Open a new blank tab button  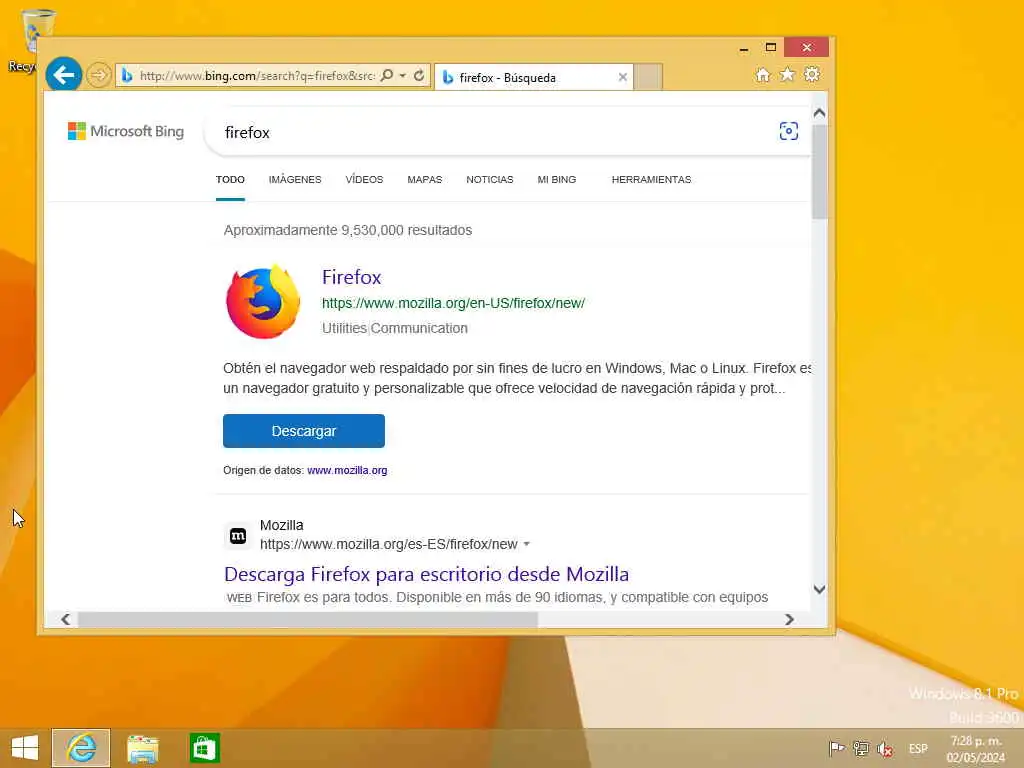point(648,77)
